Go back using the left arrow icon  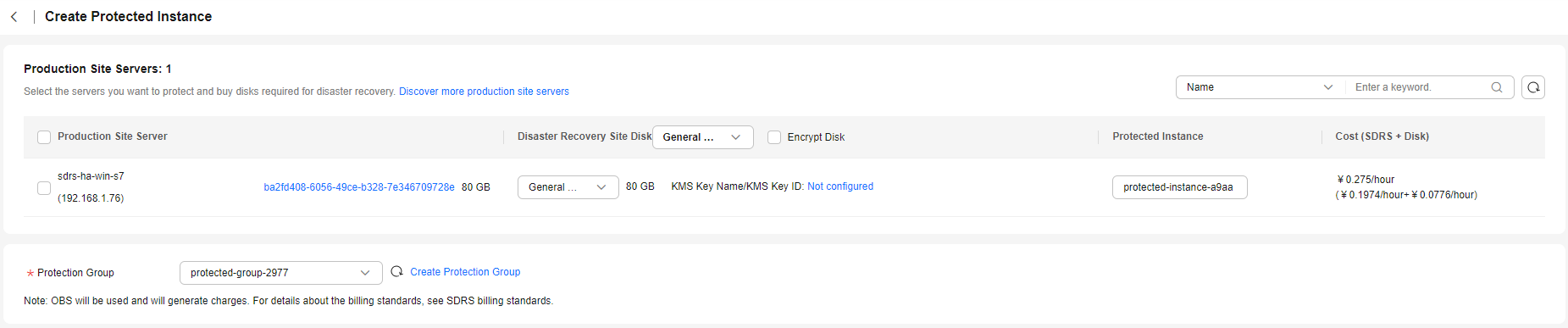[x=14, y=17]
